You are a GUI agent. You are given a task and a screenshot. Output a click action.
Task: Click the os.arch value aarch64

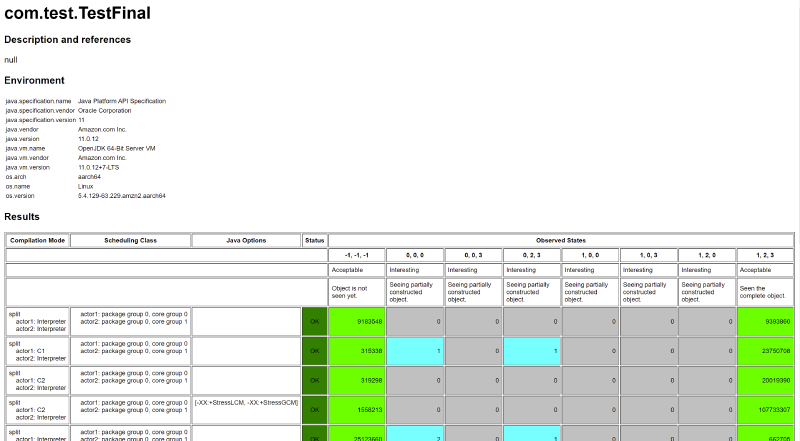pos(92,177)
